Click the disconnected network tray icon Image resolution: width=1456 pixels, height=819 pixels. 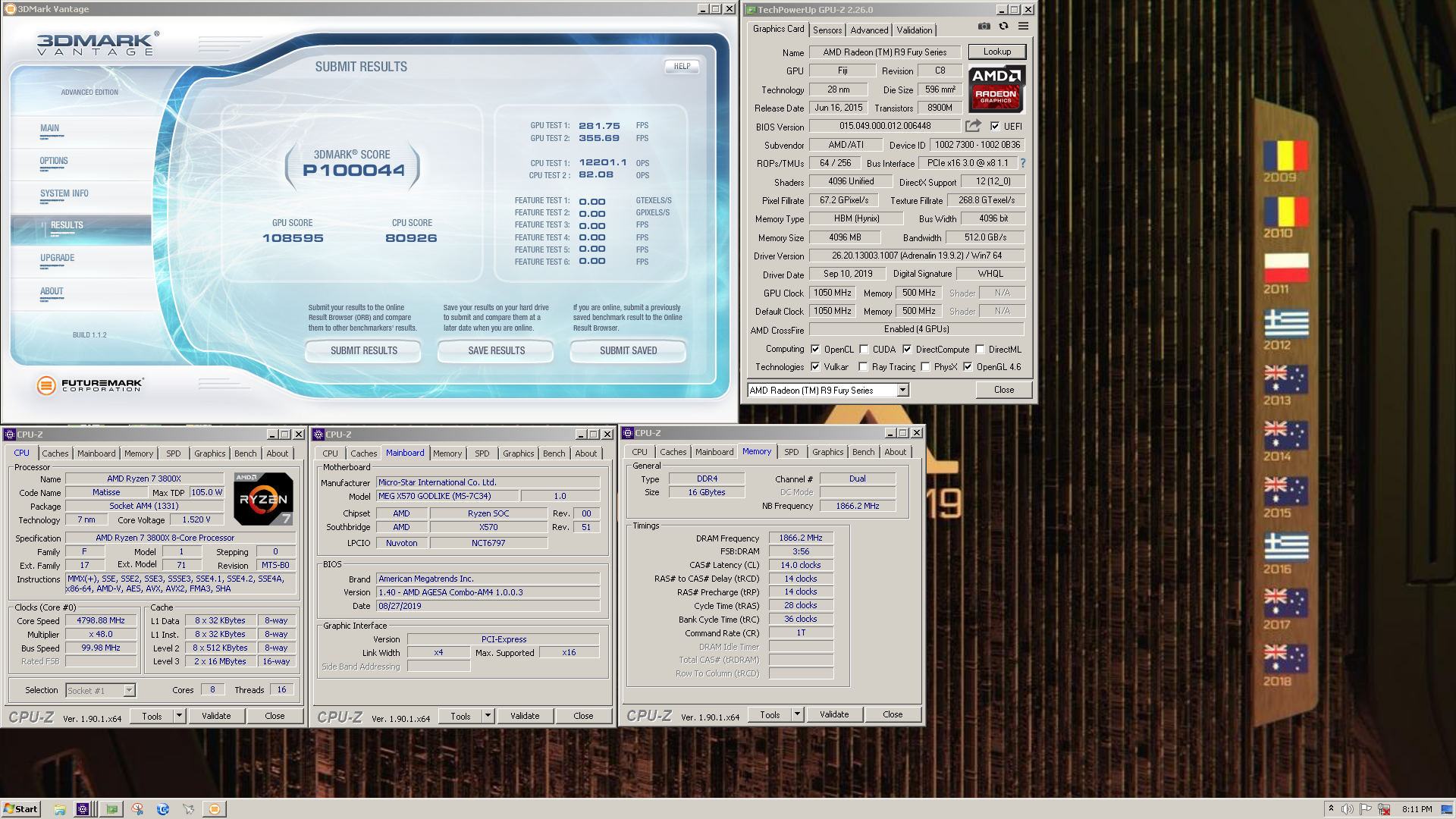coord(1384,809)
